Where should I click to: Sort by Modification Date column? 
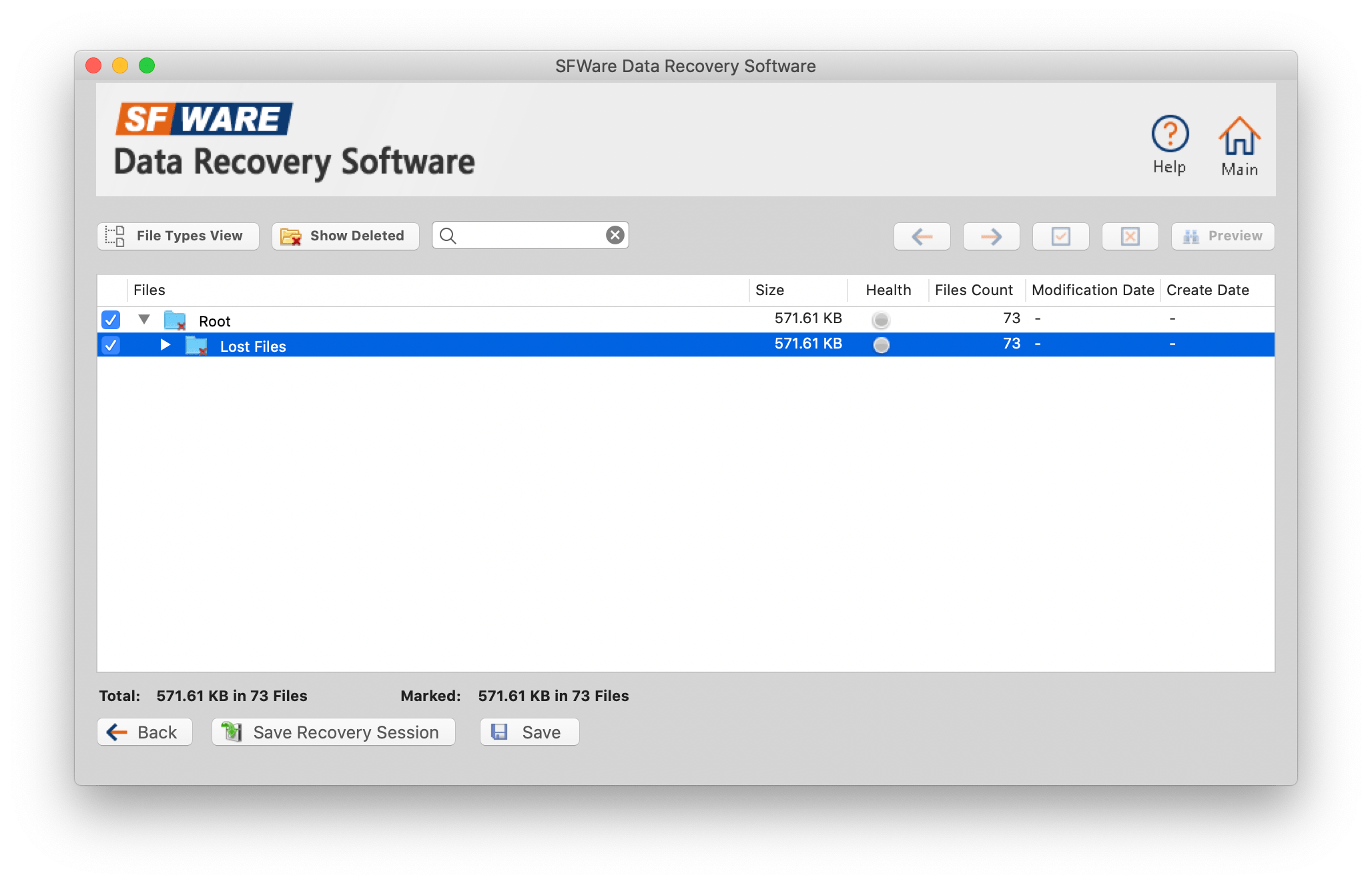point(1093,290)
